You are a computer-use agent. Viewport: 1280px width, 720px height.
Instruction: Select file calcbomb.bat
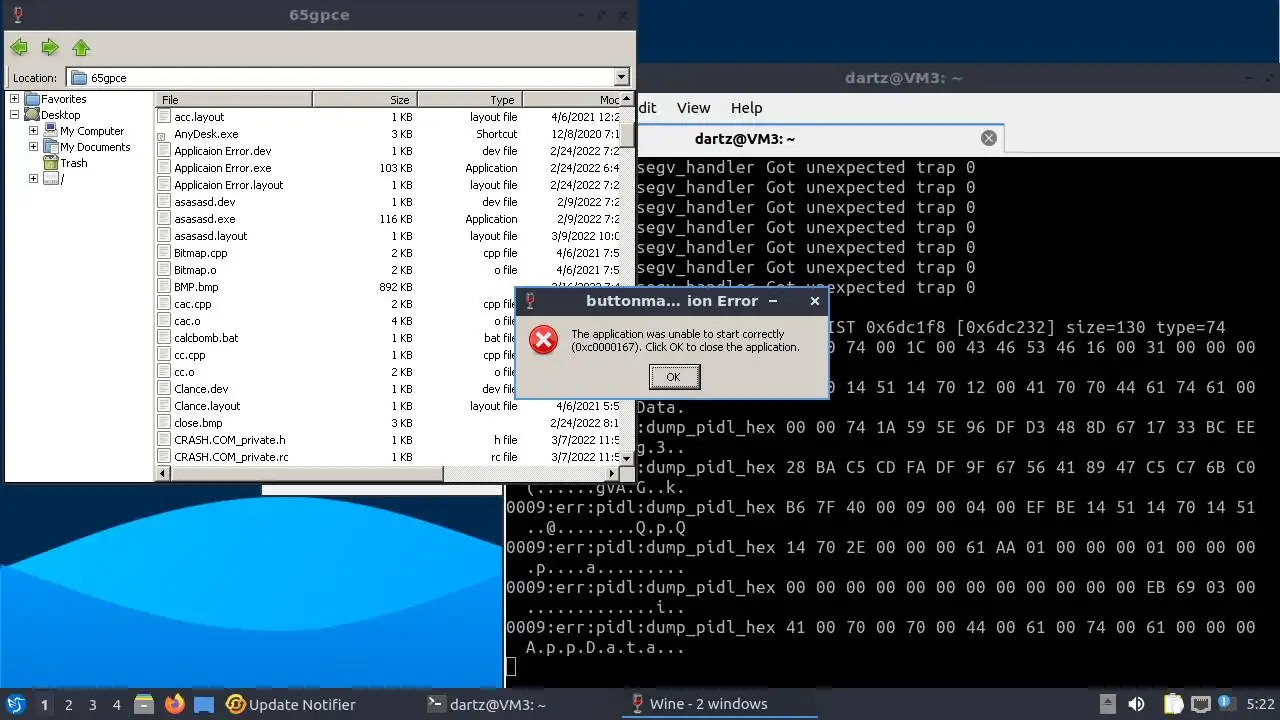[x=206, y=338]
